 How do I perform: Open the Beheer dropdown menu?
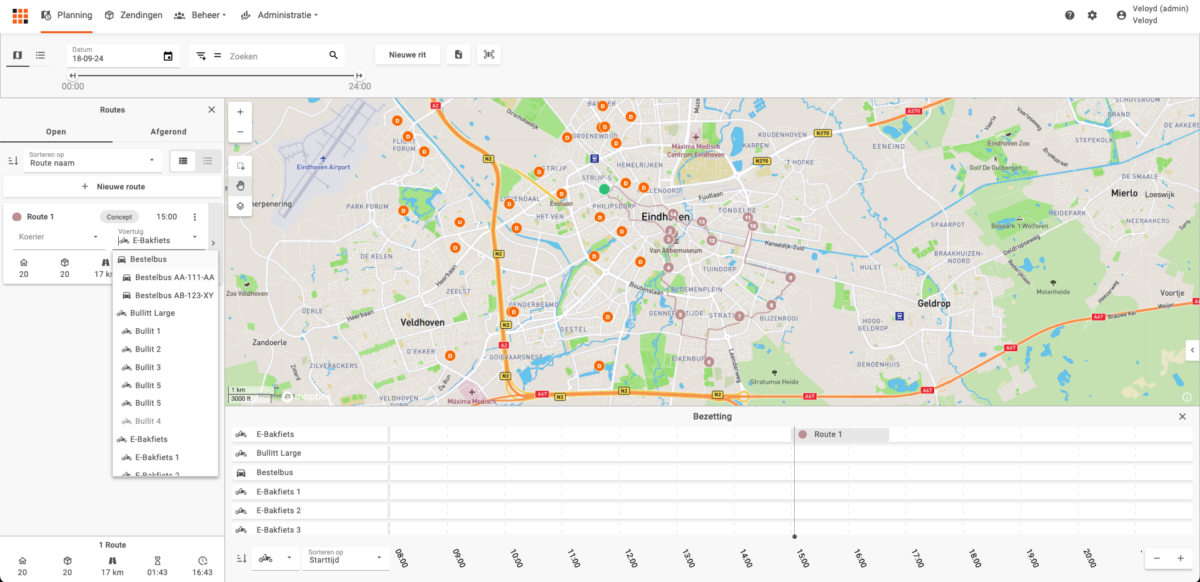pyautogui.click(x=200, y=15)
